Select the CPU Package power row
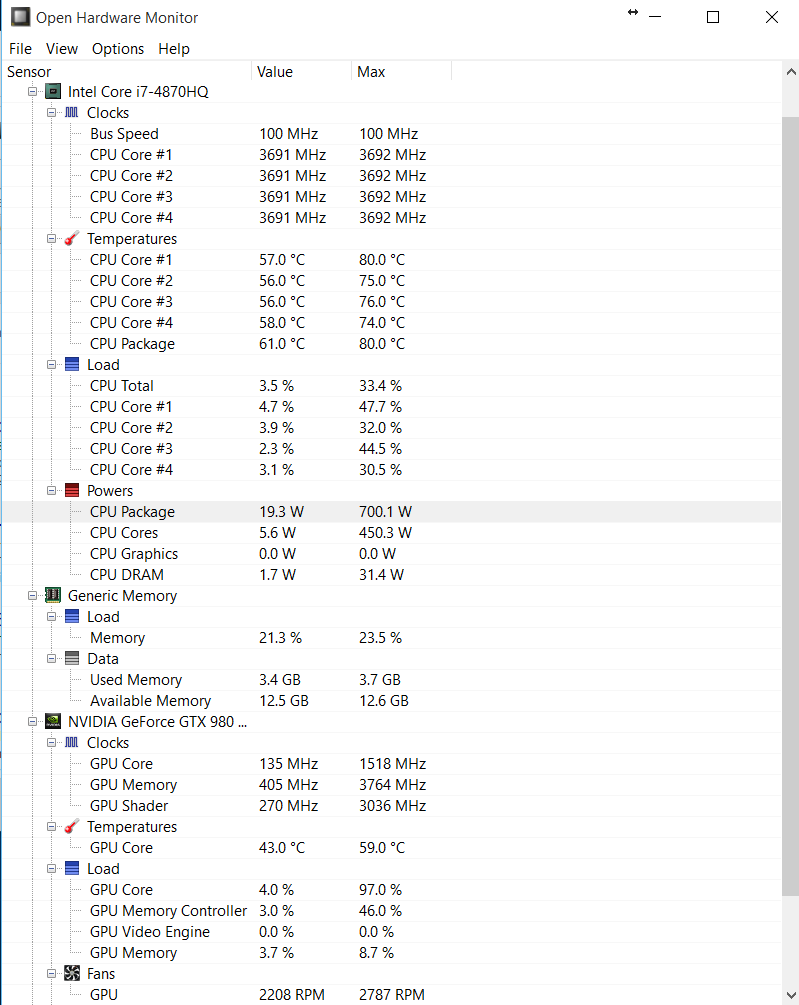 (x=132, y=511)
